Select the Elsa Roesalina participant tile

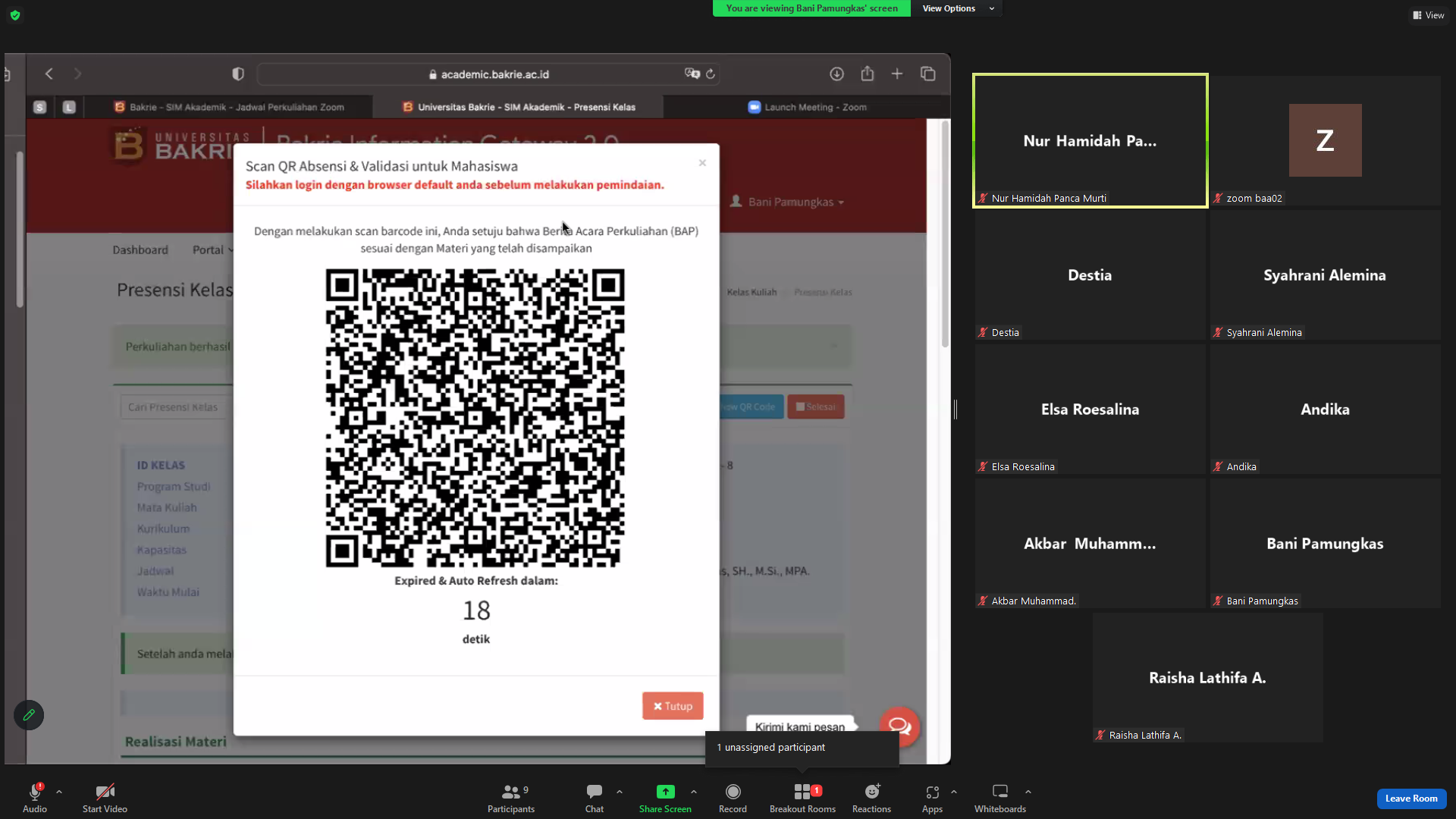pyautogui.click(x=1090, y=409)
